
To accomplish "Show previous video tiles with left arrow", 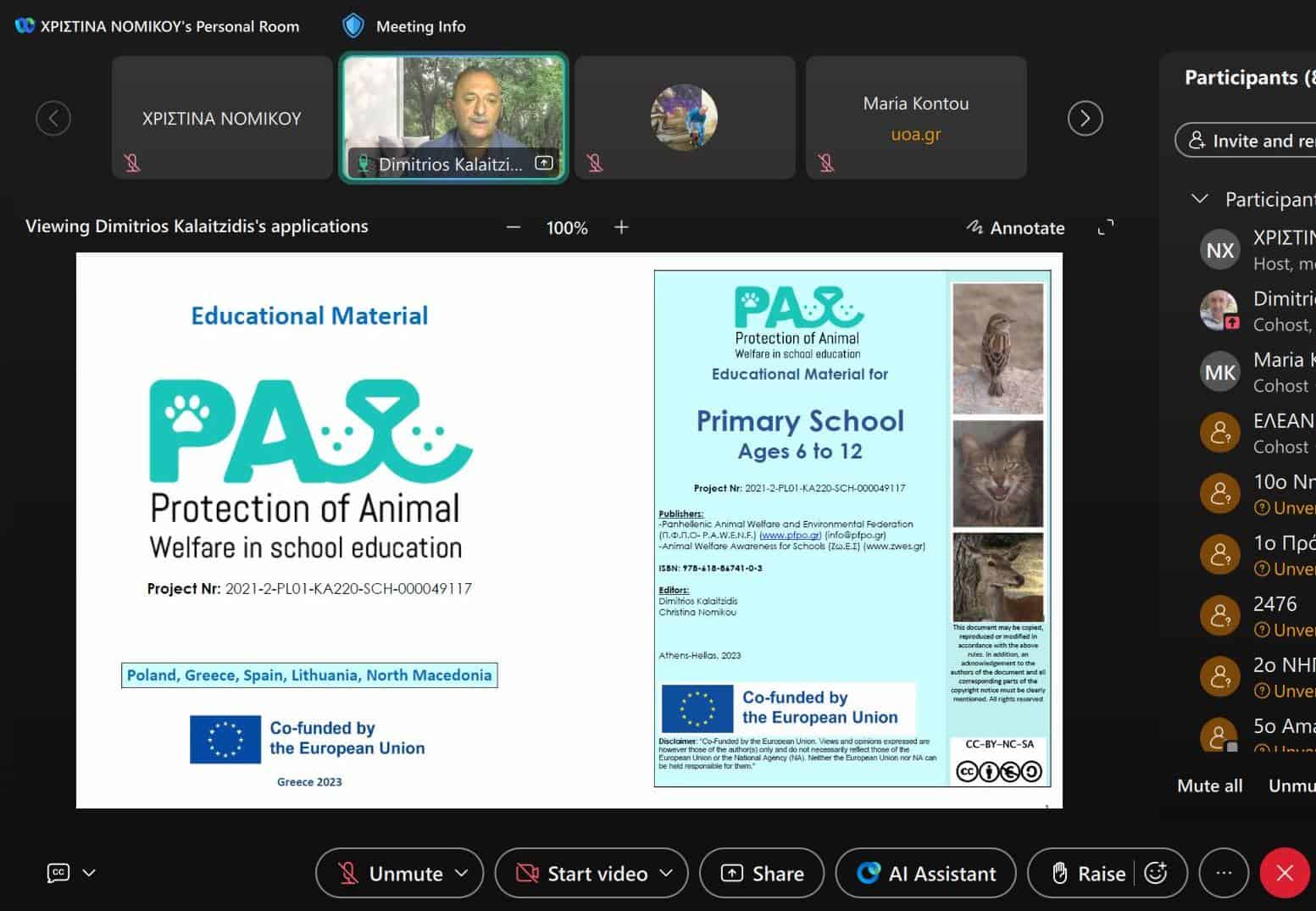I will 53,118.
